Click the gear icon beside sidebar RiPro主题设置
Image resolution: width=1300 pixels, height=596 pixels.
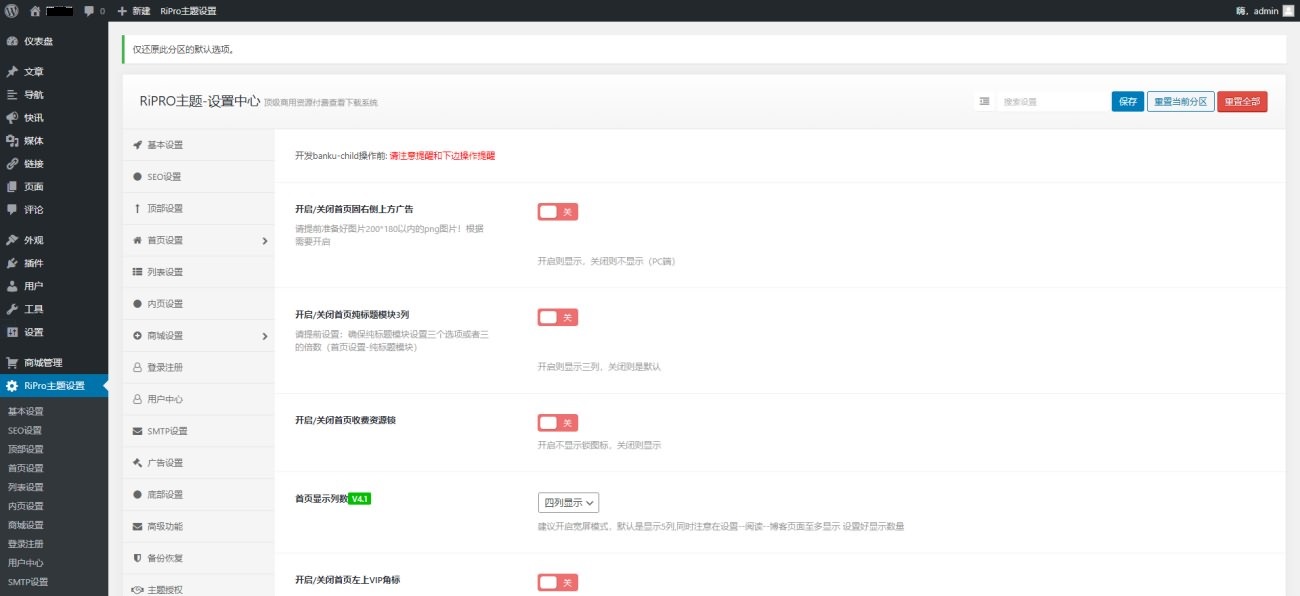12,386
